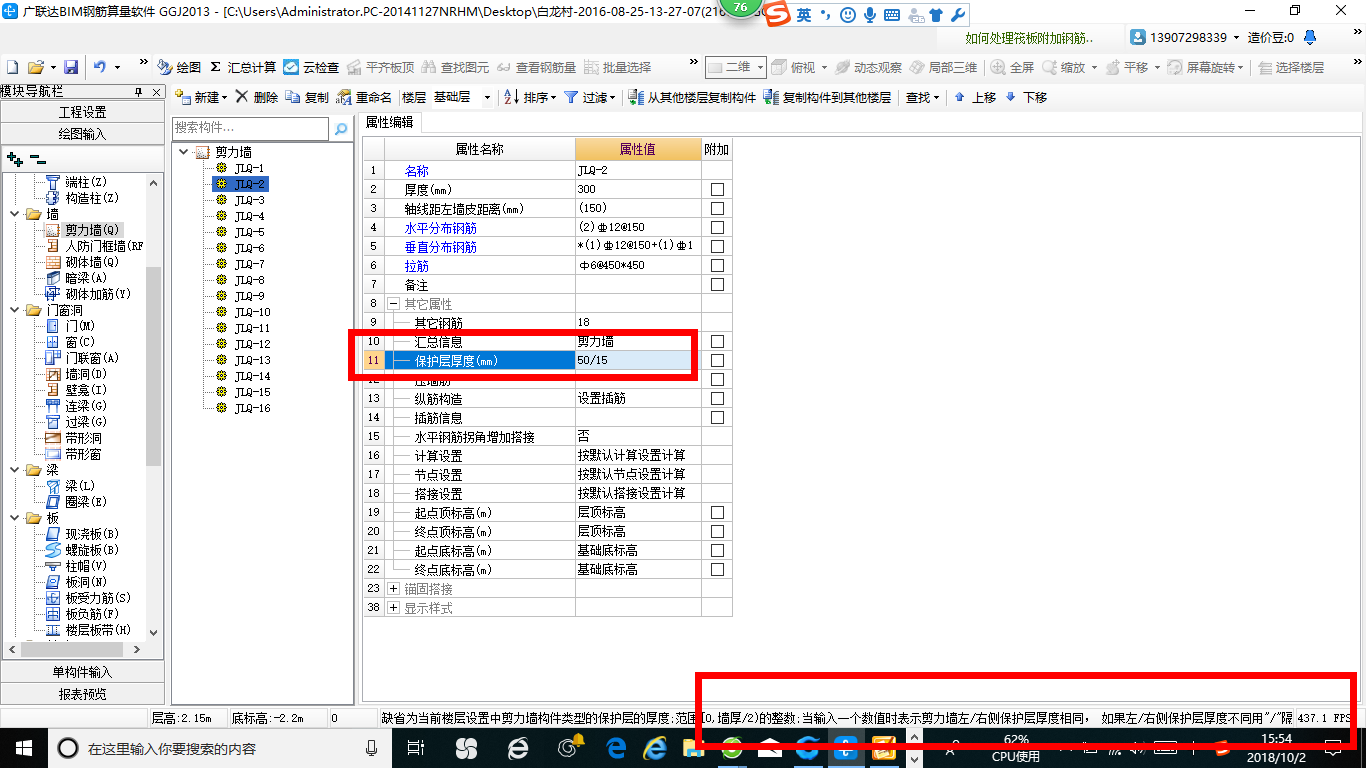Save project with the floppy disk icon

[x=71, y=67]
